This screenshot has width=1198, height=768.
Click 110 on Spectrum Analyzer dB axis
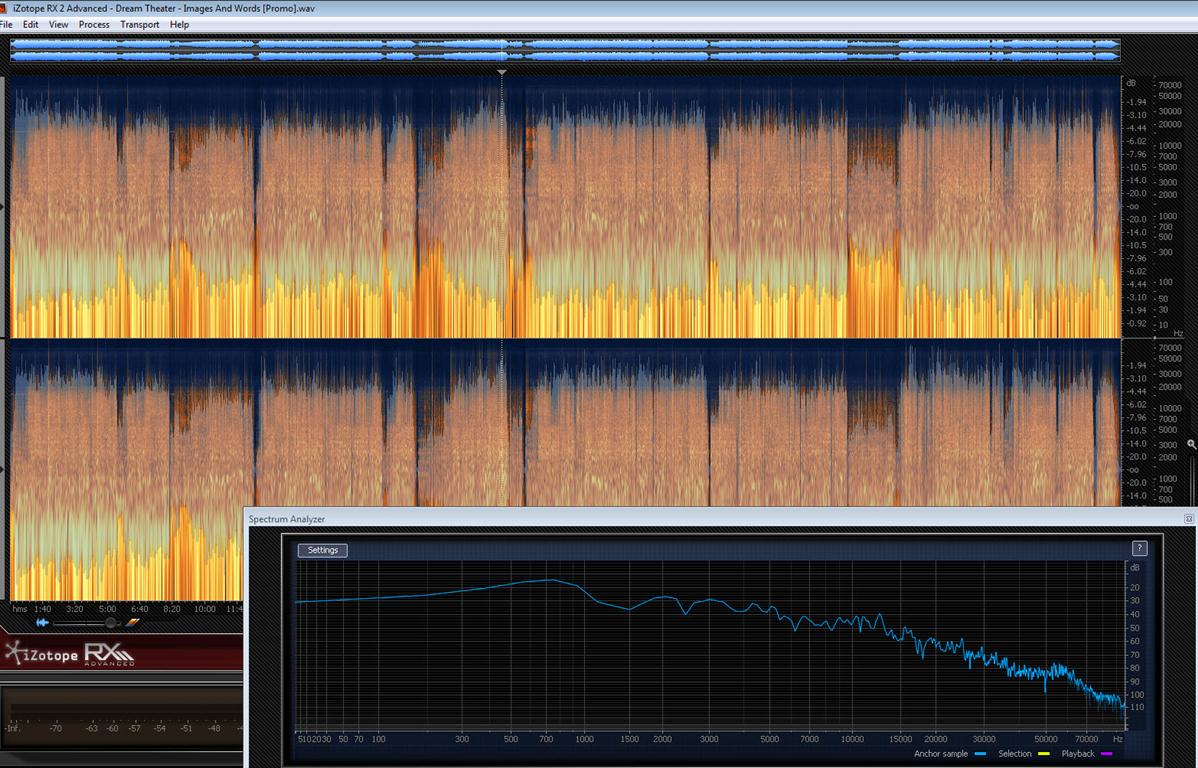pos(1137,707)
